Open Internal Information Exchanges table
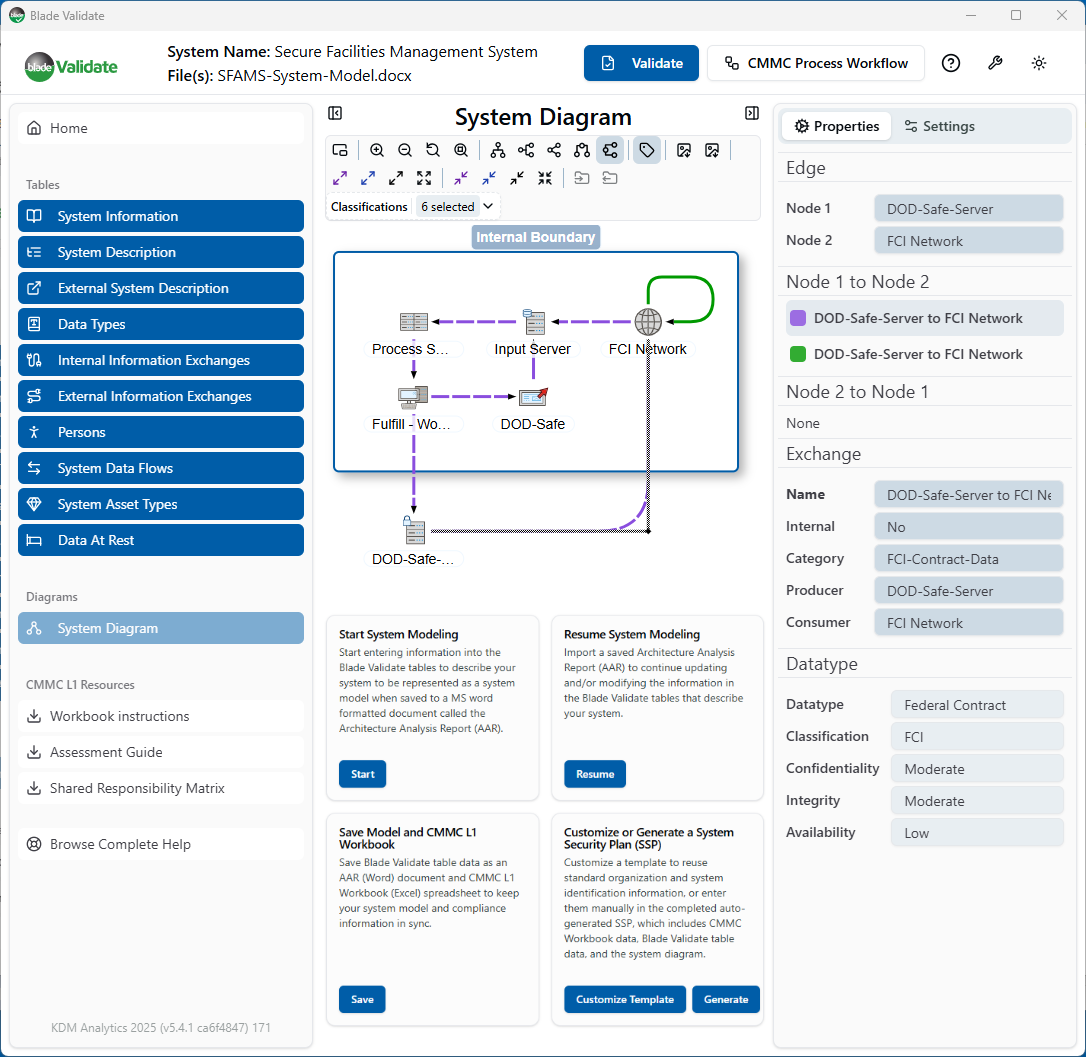 tap(161, 360)
